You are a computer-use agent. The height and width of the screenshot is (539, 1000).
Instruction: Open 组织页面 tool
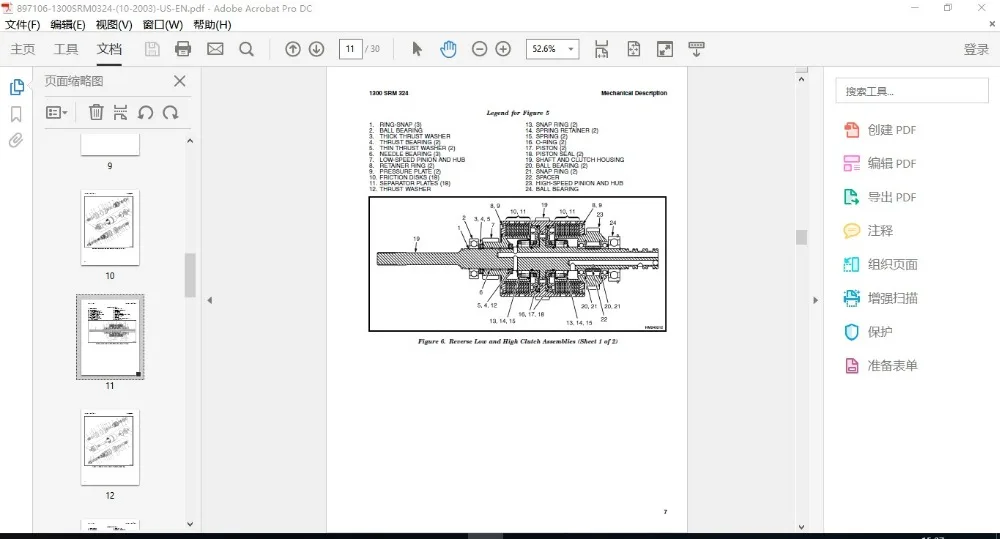click(881, 264)
